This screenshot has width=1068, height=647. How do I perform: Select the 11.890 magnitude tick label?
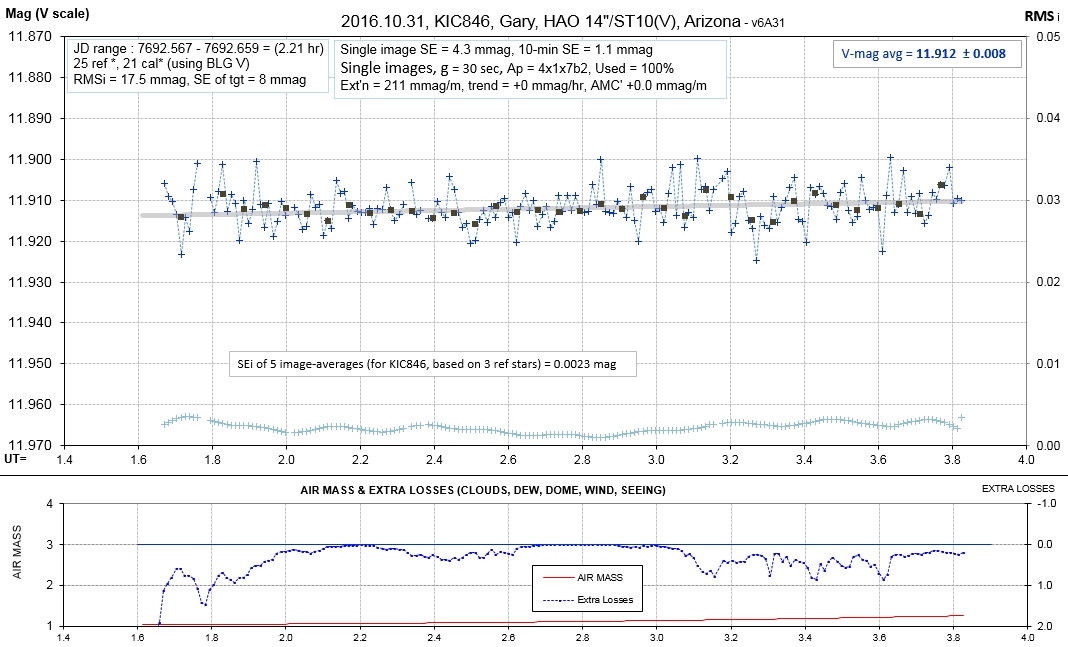click(29, 119)
